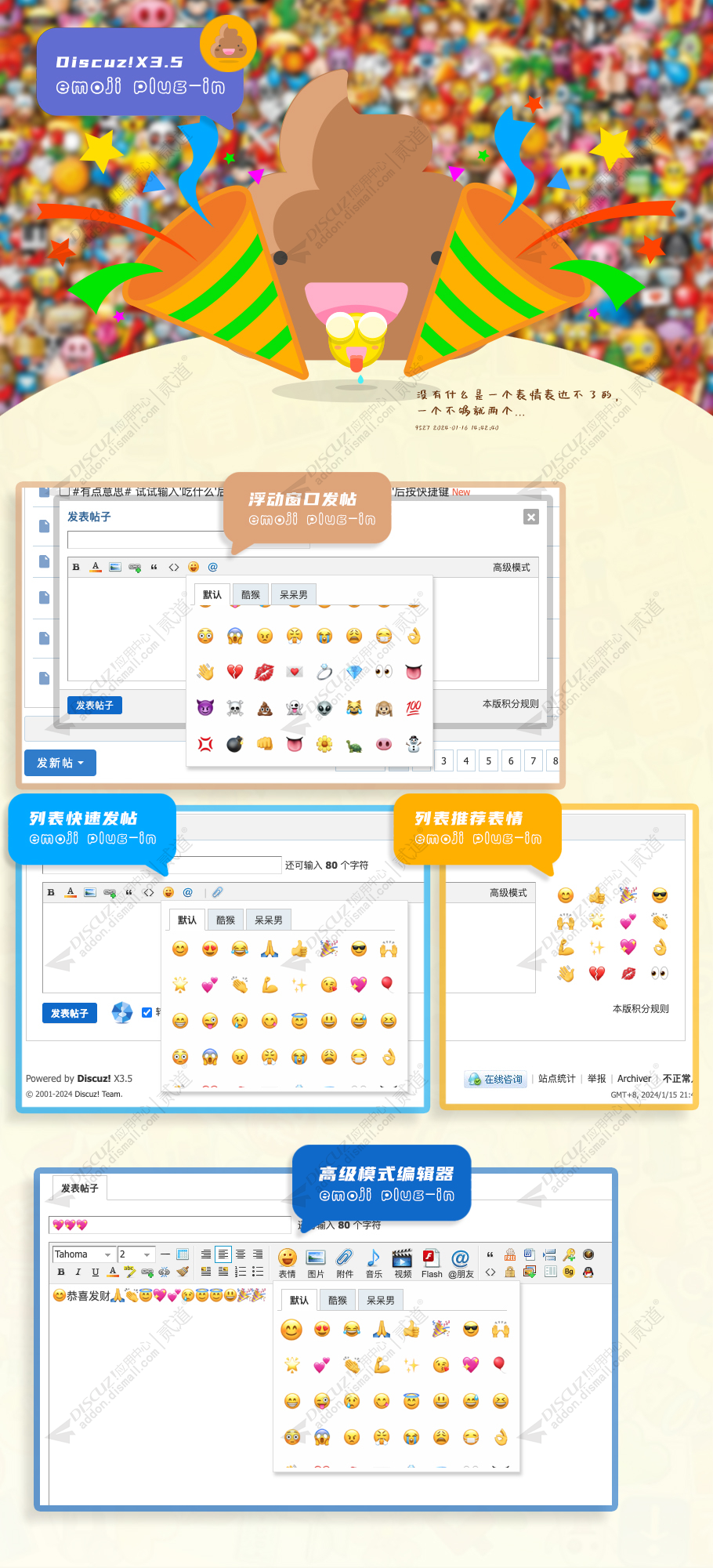Click 图片 image button in advanced editor
The width and height of the screenshot is (713, 1568).
coord(316,1263)
